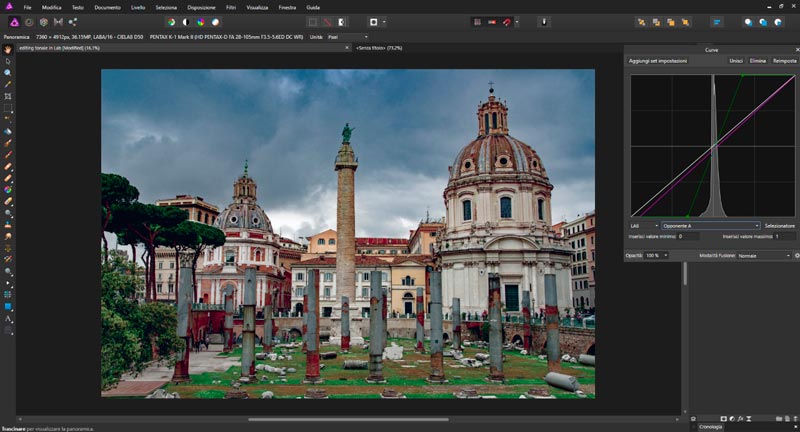The image size is (800, 432).
Task: Select the Zoom tool in the tools panel
Action: click(x=8, y=73)
